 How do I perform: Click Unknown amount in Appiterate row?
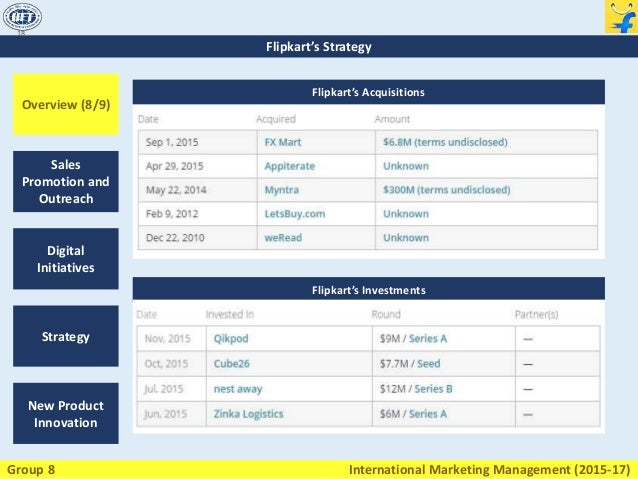pyautogui.click(x=406, y=166)
